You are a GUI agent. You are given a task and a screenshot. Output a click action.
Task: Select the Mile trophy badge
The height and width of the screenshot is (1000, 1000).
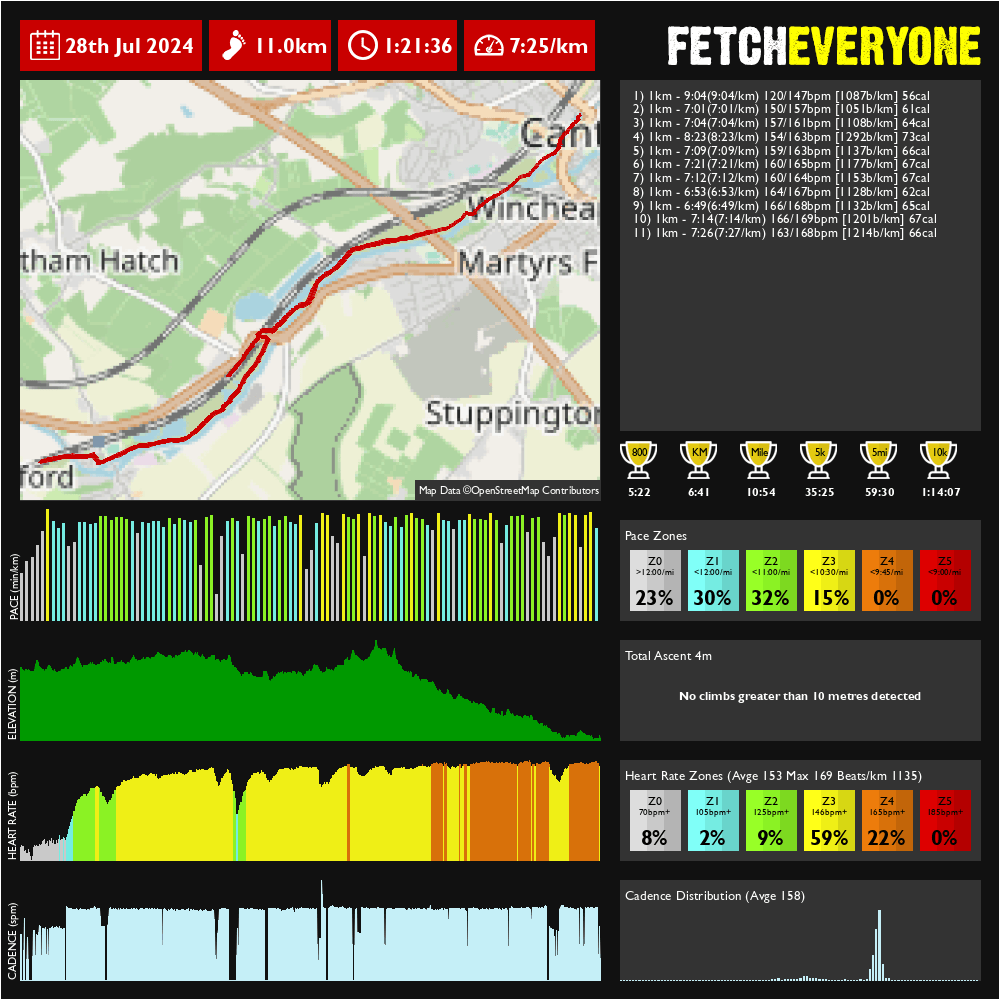[x=758, y=456]
